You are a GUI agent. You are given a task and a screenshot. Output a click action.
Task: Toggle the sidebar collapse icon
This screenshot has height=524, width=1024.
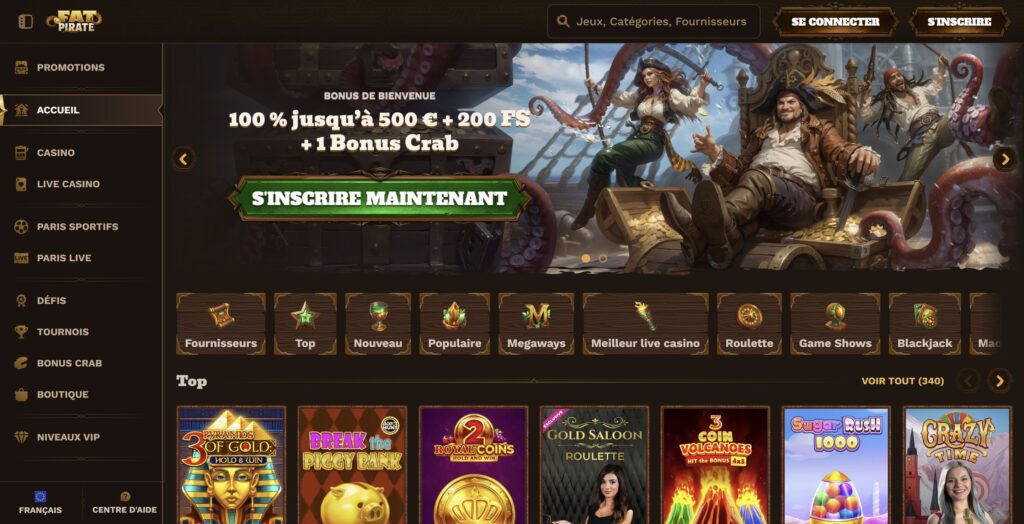tap(25, 22)
